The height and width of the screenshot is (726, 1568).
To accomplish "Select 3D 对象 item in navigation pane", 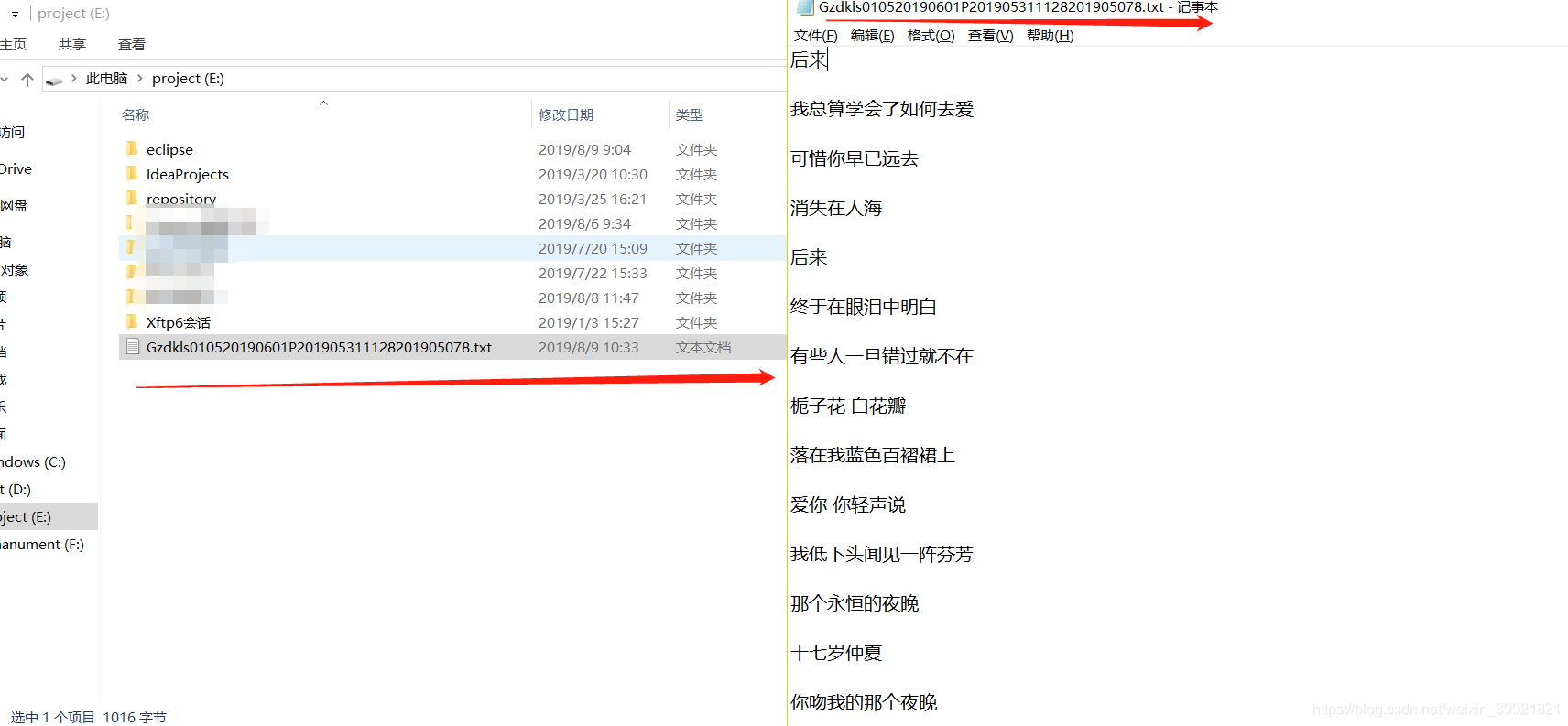I will click(15, 270).
